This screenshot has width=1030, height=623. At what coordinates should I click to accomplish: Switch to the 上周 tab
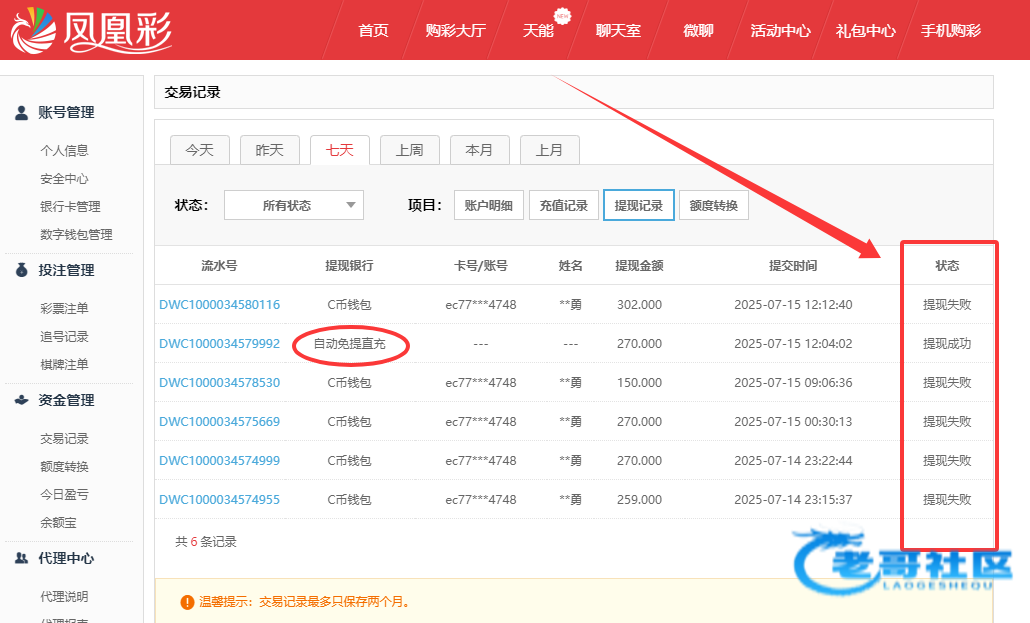click(x=409, y=150)
